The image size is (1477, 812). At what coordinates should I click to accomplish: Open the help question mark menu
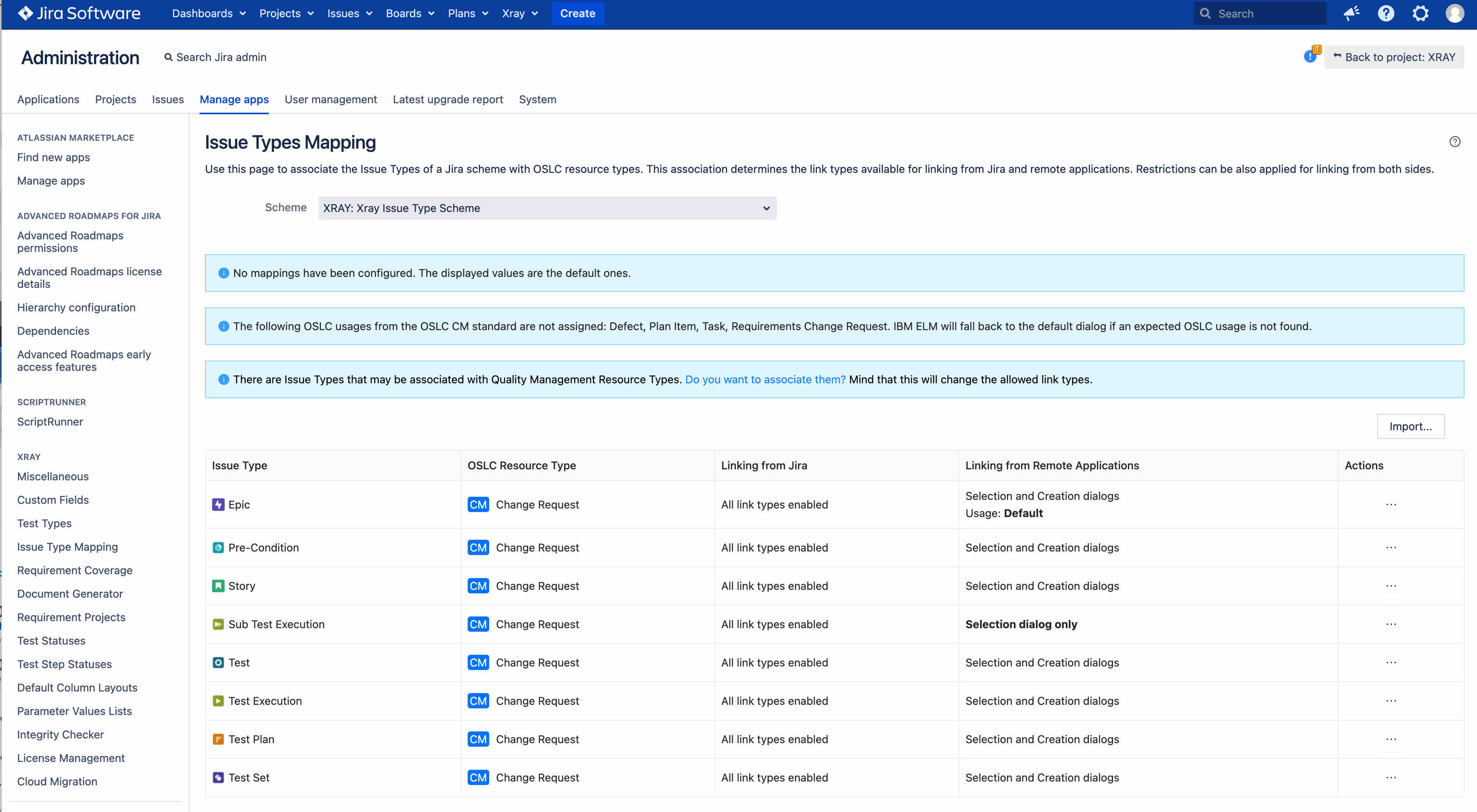click(1386, 13)
